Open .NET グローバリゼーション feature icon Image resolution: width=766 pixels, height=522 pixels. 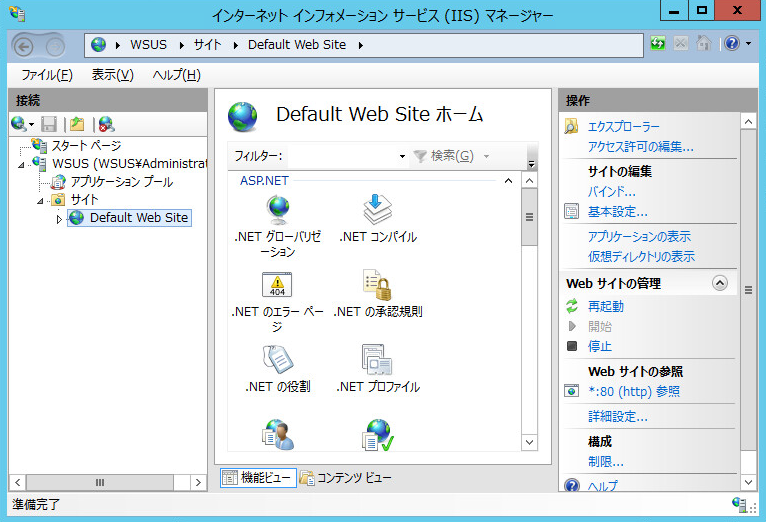277,210
